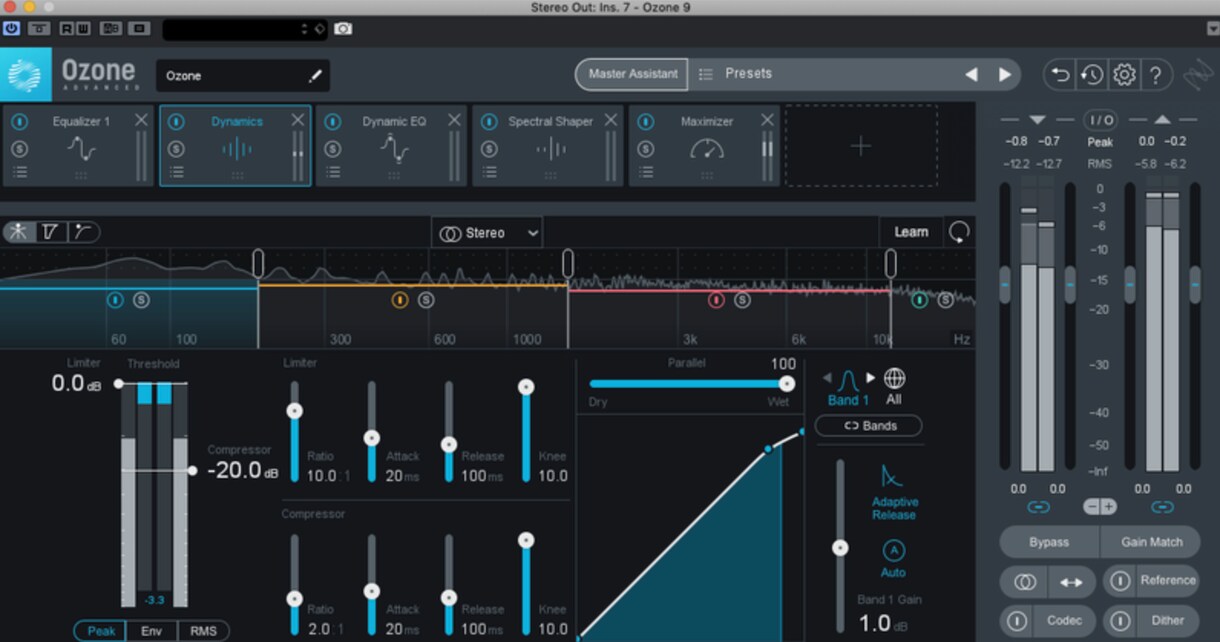
Task: Enable the Dither power button
Action: tap(1121, 621)
